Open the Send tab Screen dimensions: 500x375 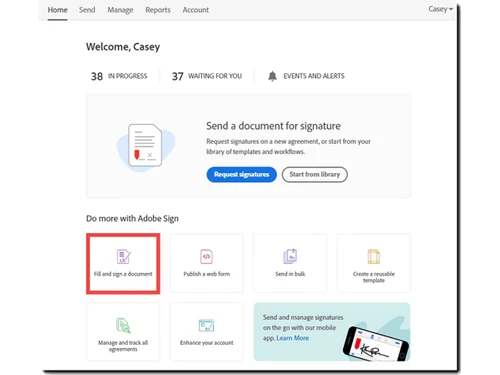click(87, 10)
